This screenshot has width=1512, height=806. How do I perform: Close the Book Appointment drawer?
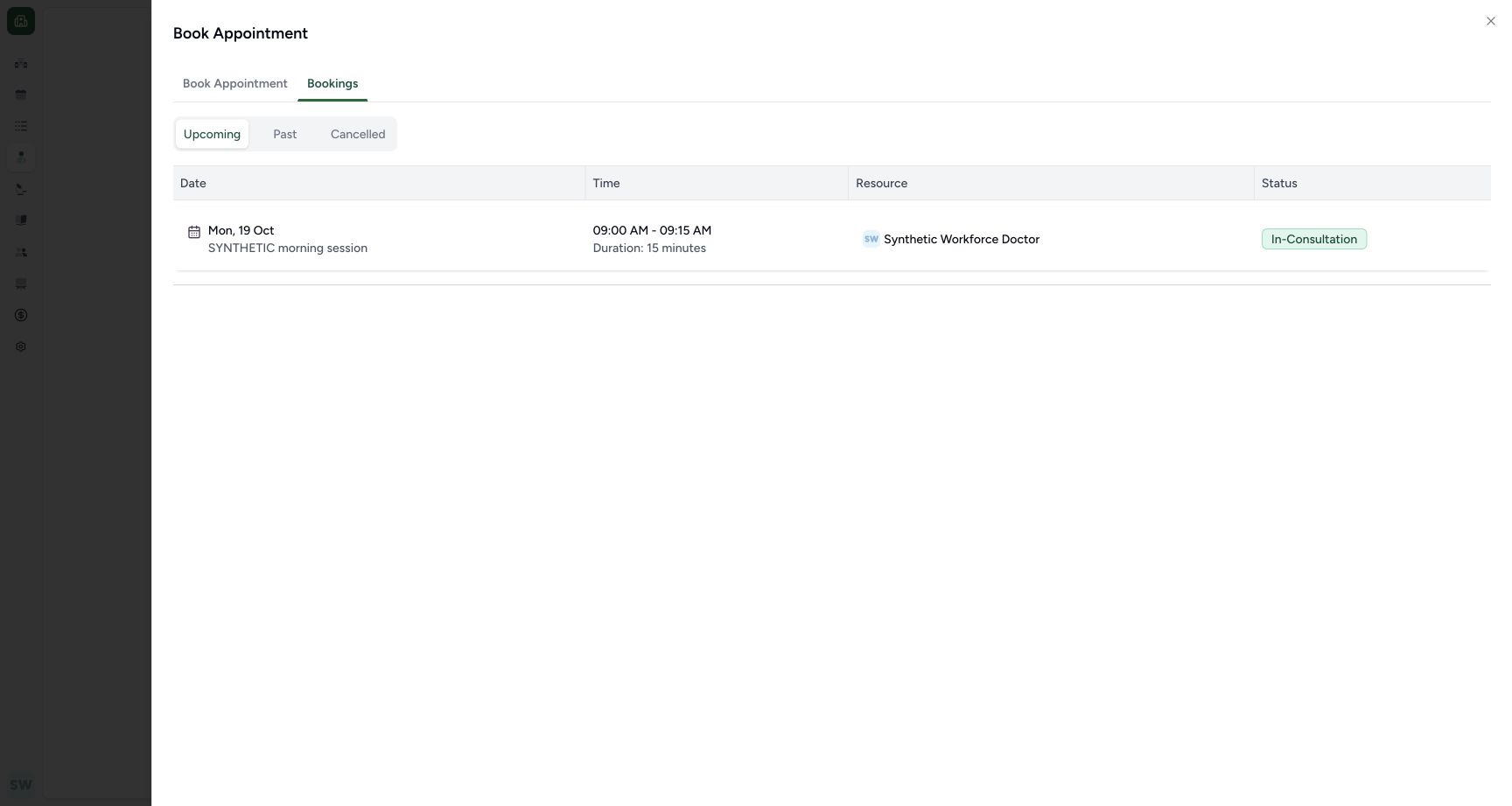(x=1490, y=21)
